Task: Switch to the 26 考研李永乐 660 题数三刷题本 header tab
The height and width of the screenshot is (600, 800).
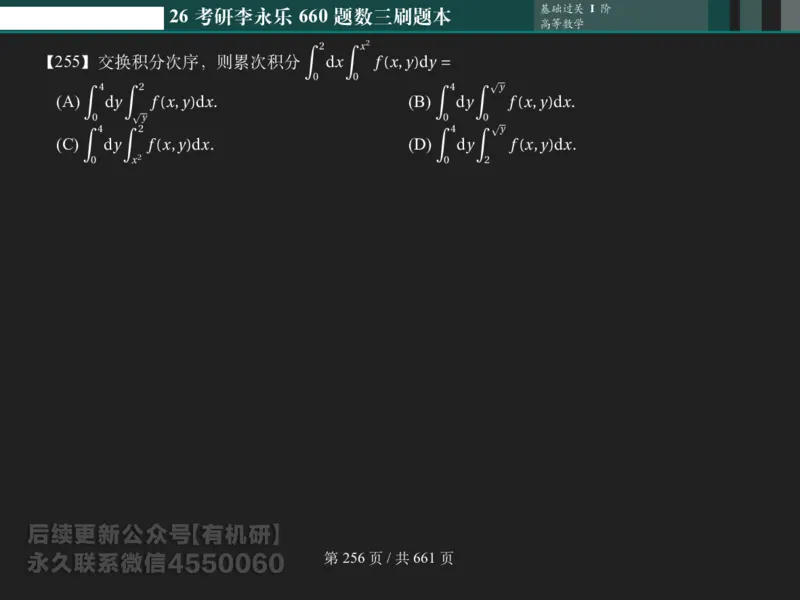Action: click(x=312, y=16)
